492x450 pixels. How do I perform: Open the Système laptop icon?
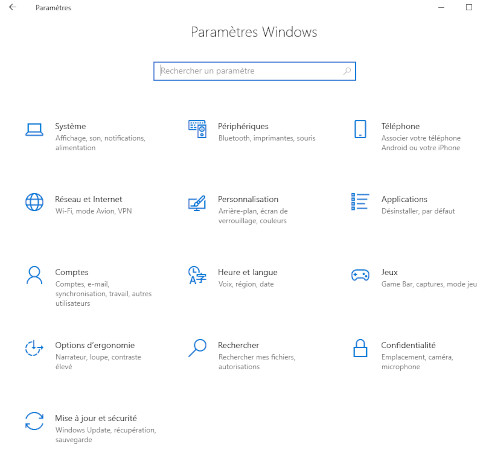pos(34,130)
